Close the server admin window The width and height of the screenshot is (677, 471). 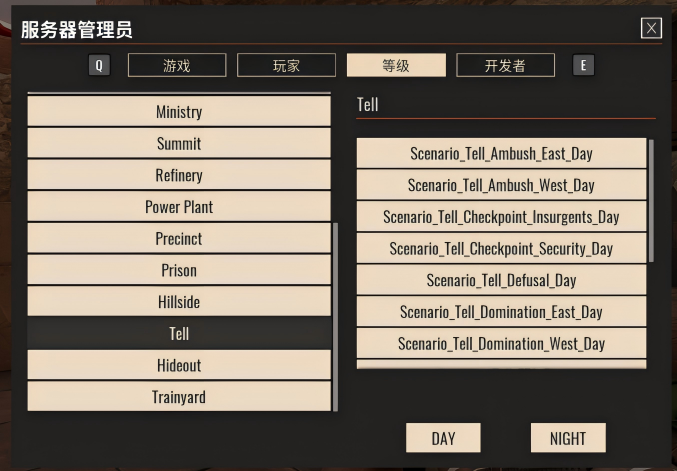[651, 28]
